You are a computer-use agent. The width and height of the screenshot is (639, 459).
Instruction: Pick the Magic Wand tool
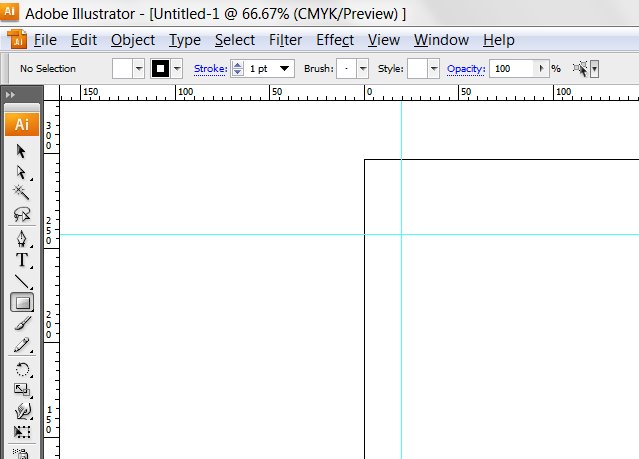[x=22, y=192]
